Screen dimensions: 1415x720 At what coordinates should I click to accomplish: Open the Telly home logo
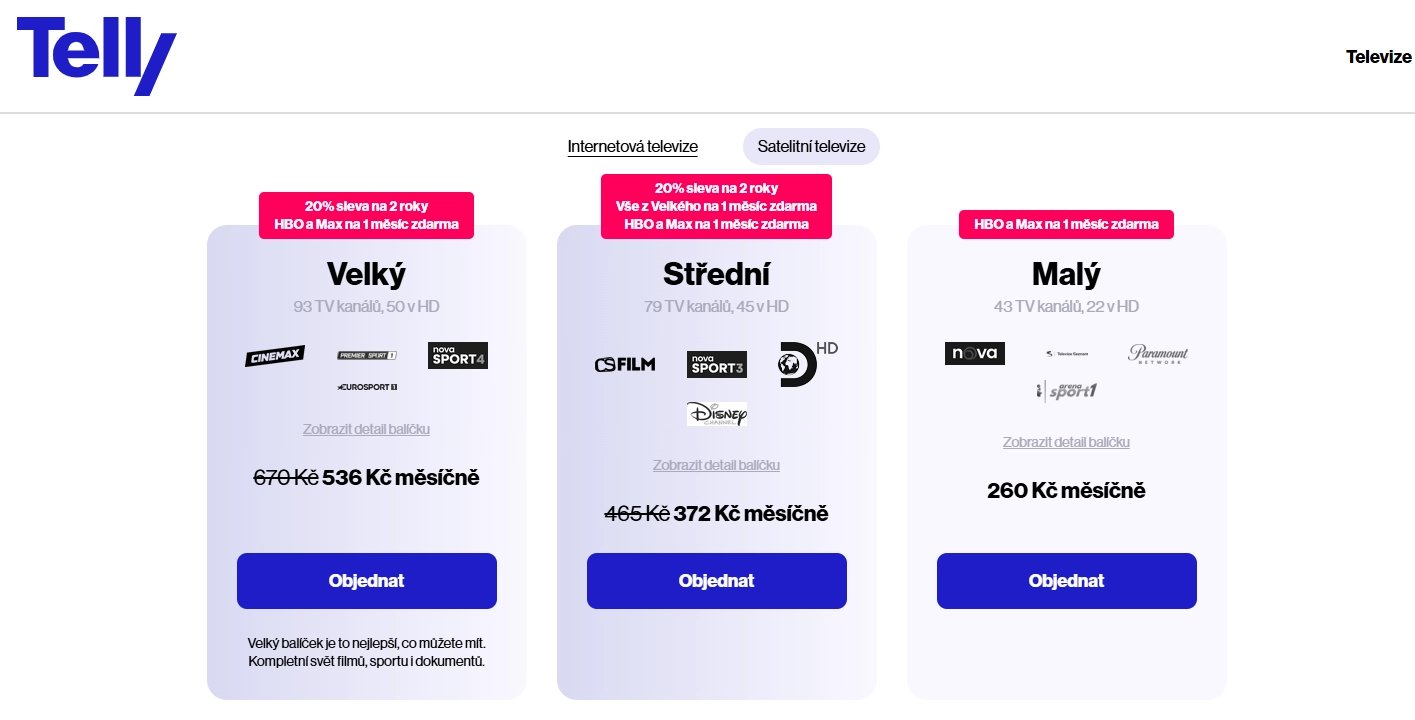point(95,55)
